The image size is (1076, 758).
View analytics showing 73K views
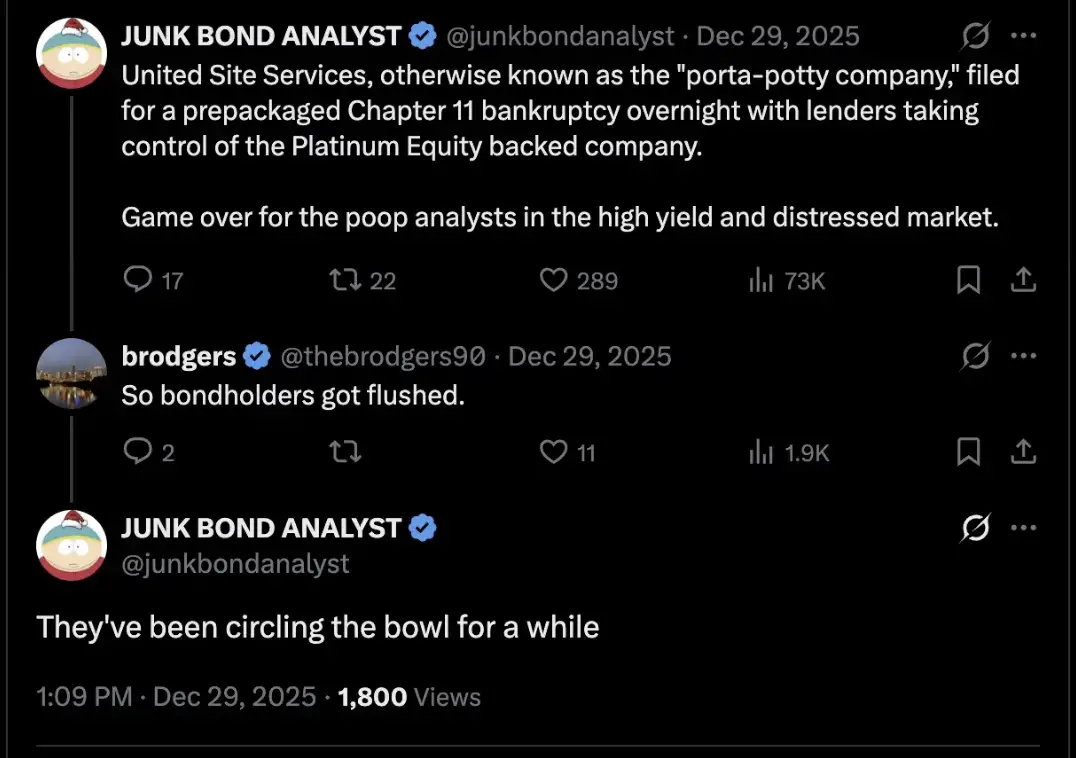pyautogui.click(x=762, y=281)
